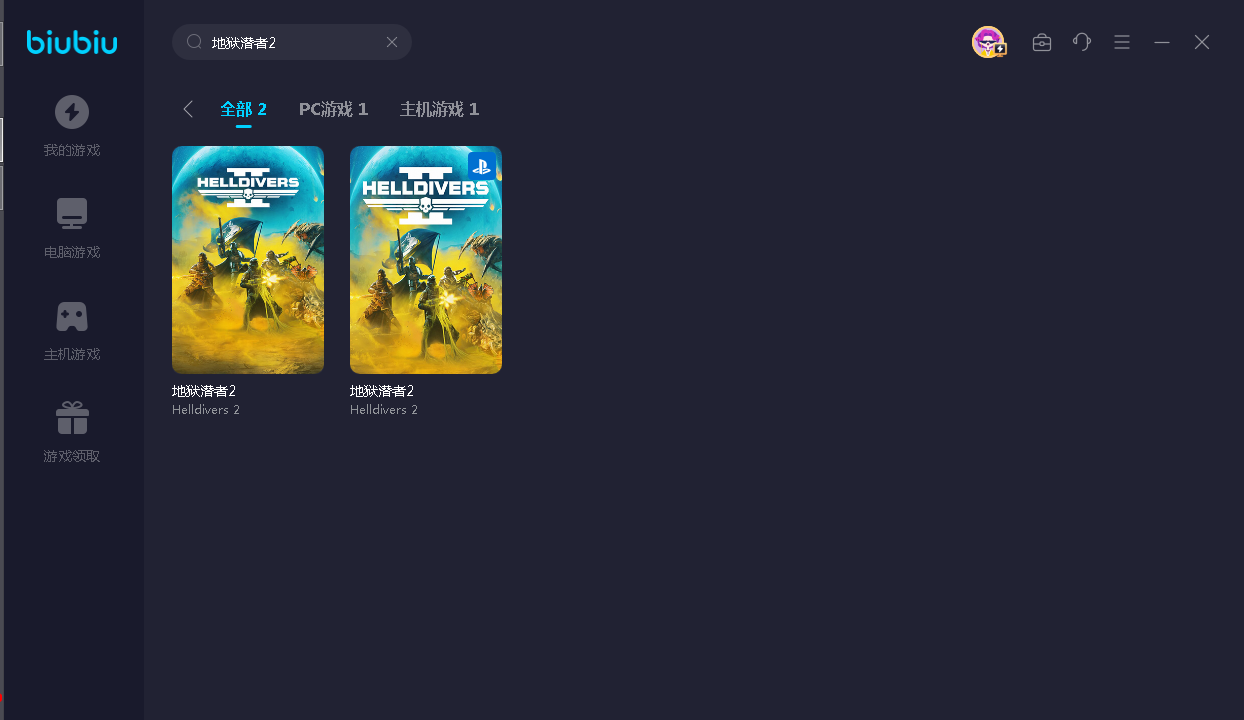Click Helldivers 2 subtitle under second cover

pos(384,410)
